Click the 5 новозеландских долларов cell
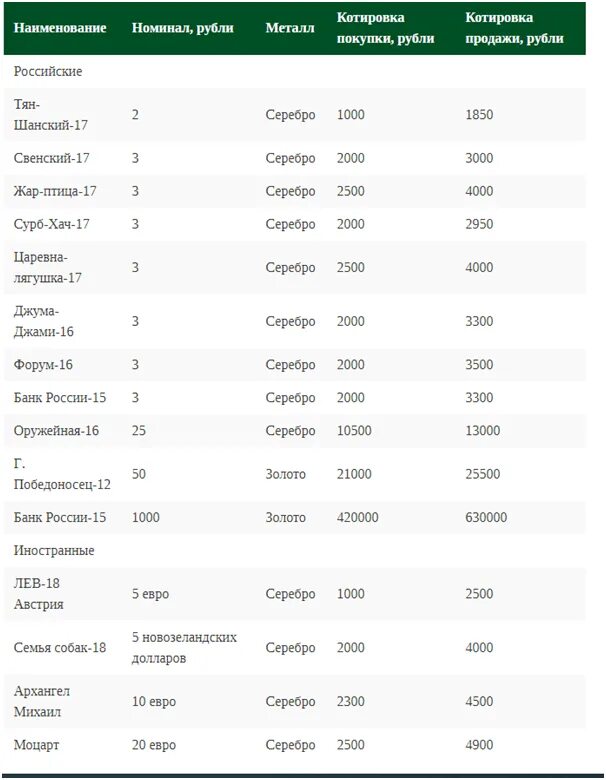This screenshot has width=606, height=780. point(184,647)
